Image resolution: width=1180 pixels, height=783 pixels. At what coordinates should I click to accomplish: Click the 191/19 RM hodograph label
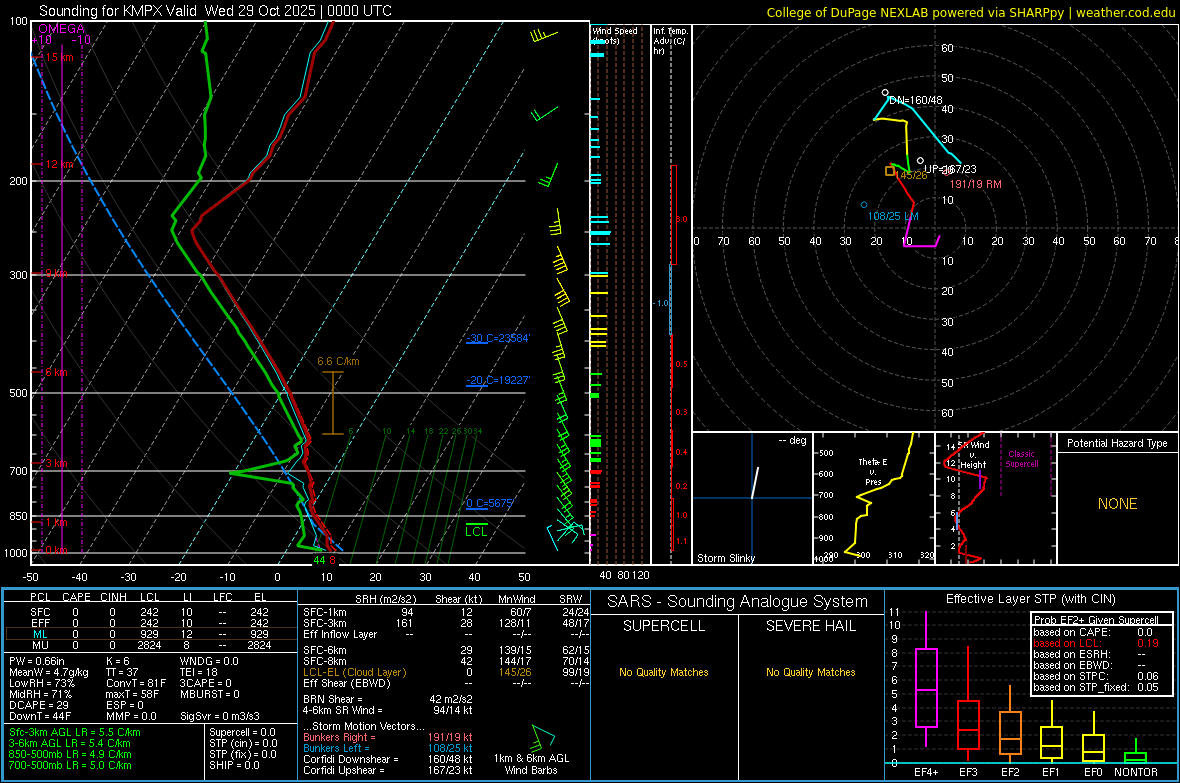point(975,184)
